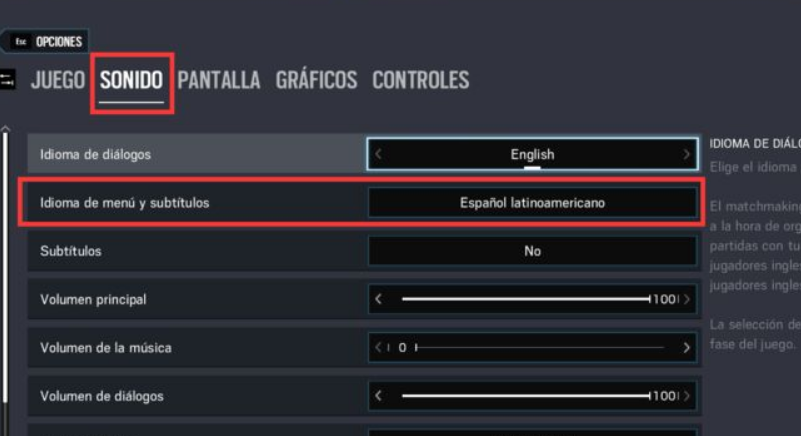Open the English dialog language selector
This screenshot has height=436, width=801.
532,154
